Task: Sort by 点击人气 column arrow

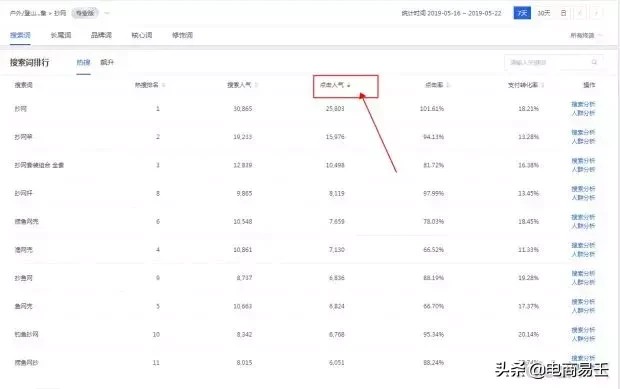Action: (x=349, y=85)
